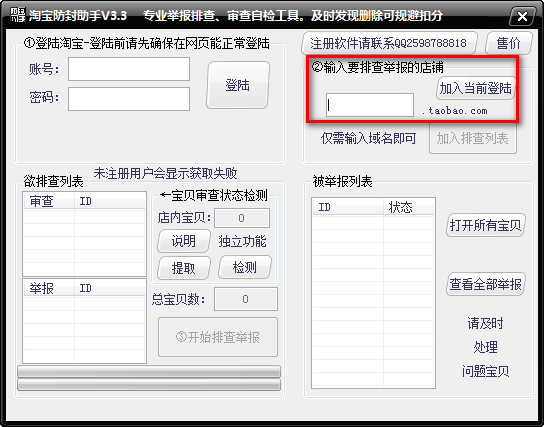Viewport: 544px width, 427px height.
Task: Click the 总宝贝数 count field
Action: click(x=246, y=299)
